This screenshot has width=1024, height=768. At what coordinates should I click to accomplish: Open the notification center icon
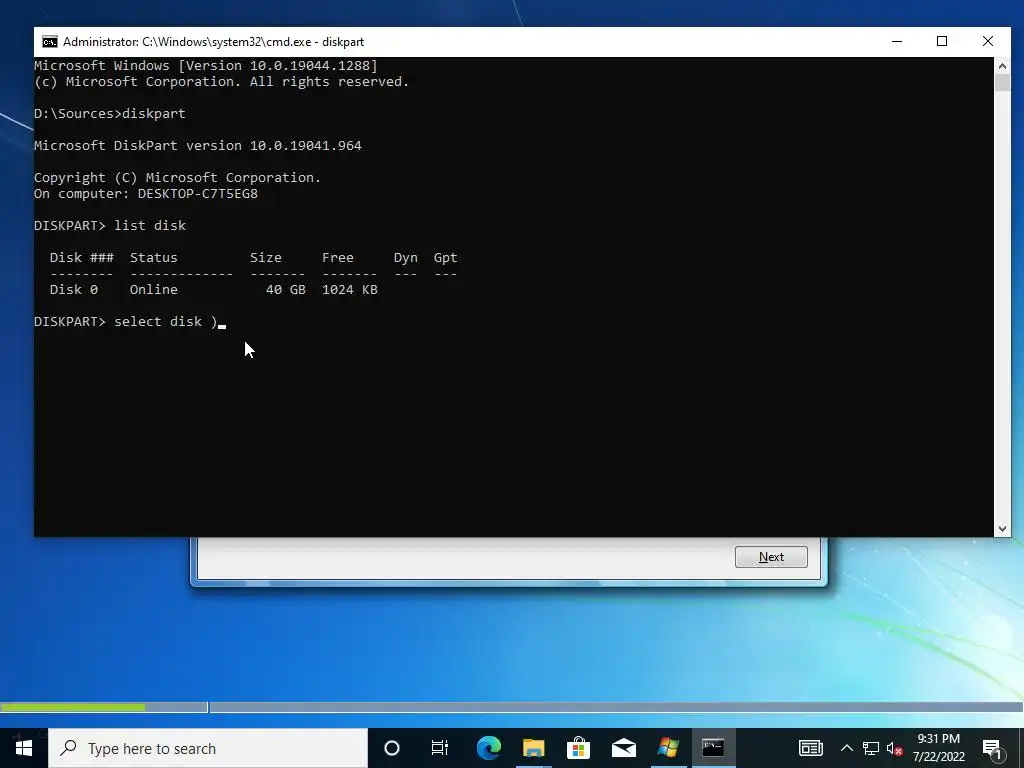tap(992, 750)
